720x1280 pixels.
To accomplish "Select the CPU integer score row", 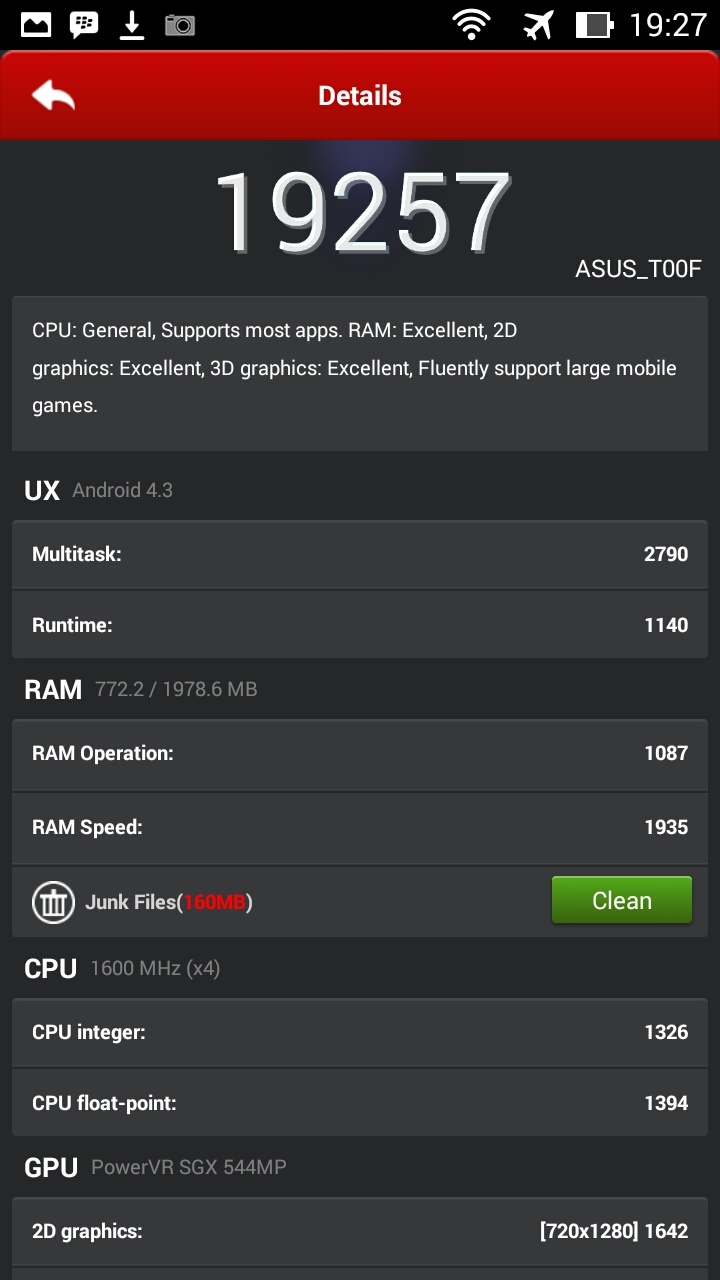I will pyautogui.click(x=360, y=1032).
